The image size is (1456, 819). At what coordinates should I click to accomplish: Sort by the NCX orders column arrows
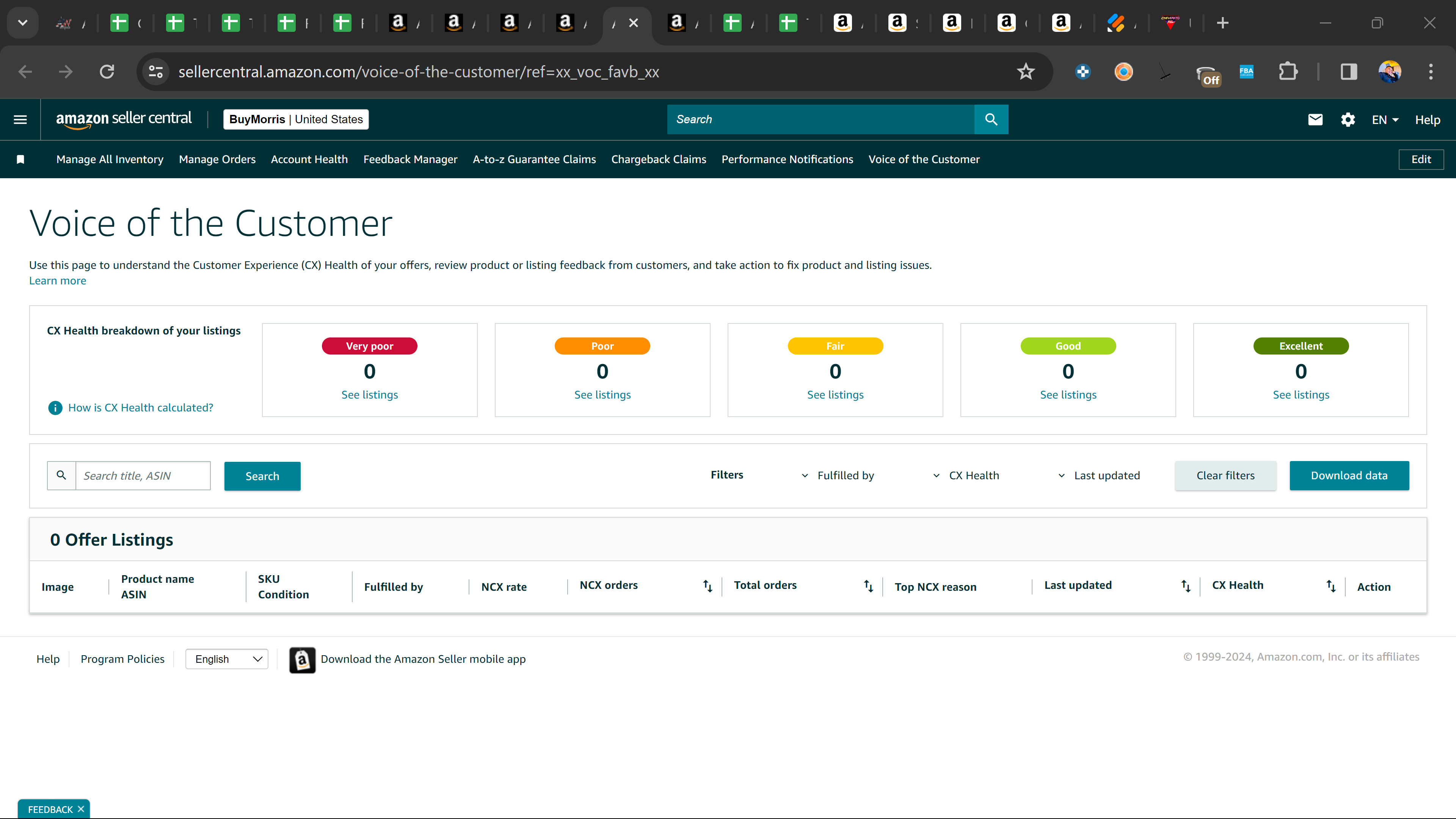point(708,585)
